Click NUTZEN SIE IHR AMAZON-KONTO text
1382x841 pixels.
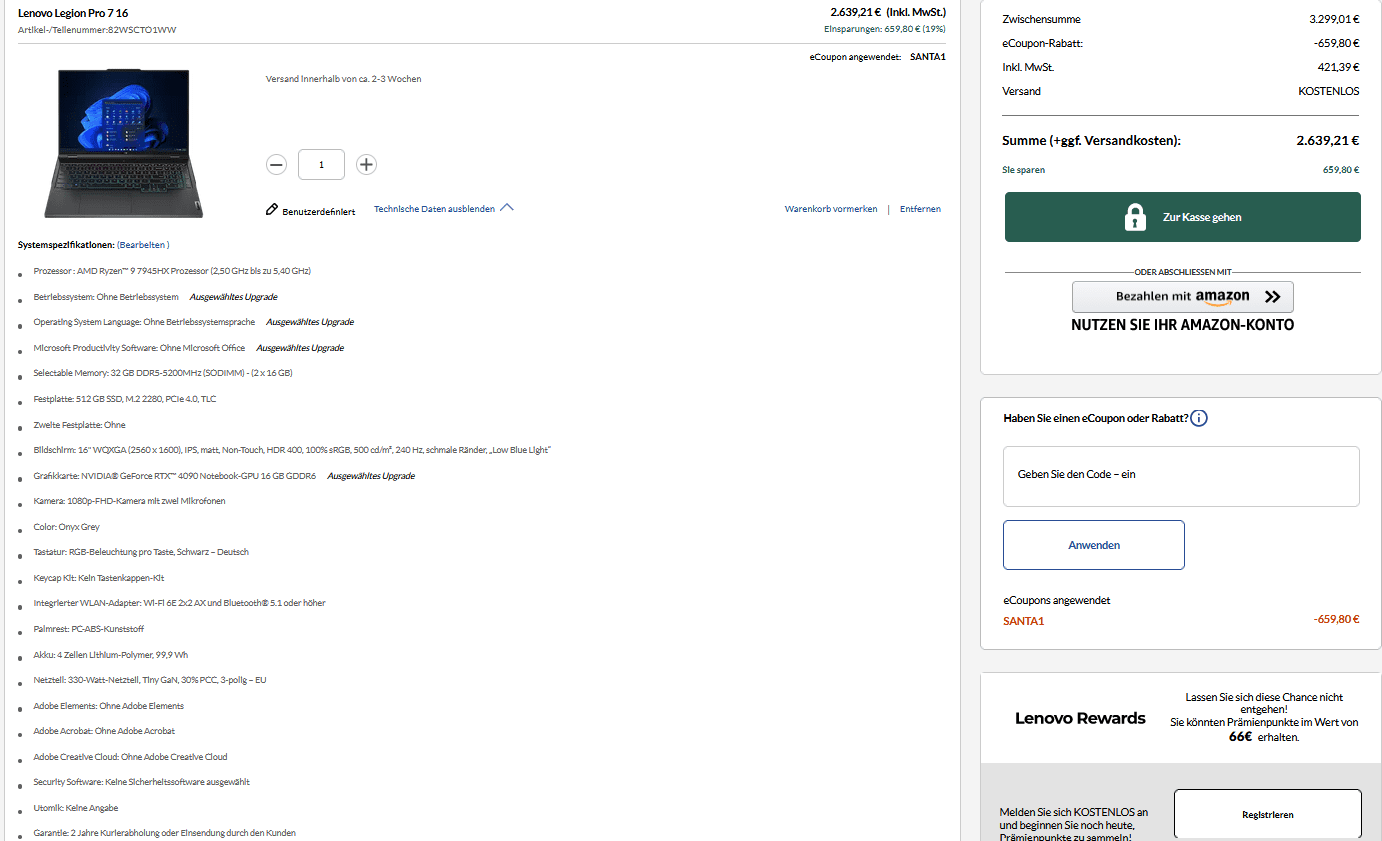1182,325
